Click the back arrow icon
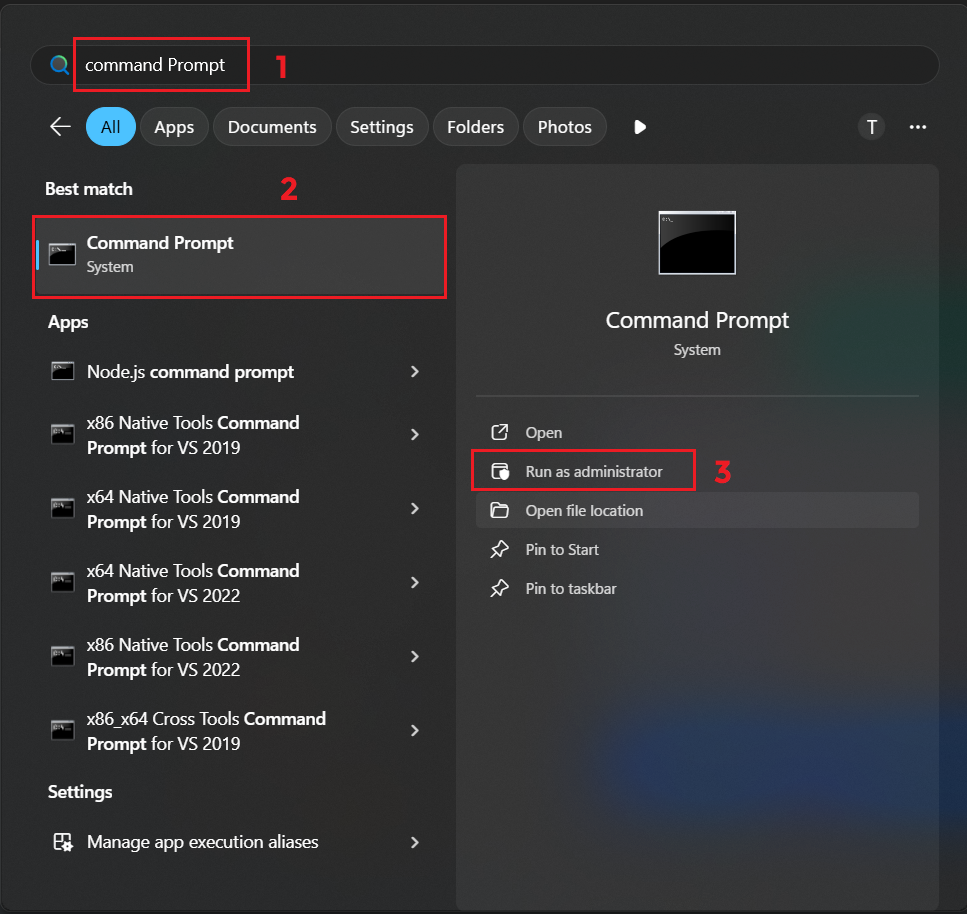The image size is (967, 914). pyautogui.click(x=60, y=127)
